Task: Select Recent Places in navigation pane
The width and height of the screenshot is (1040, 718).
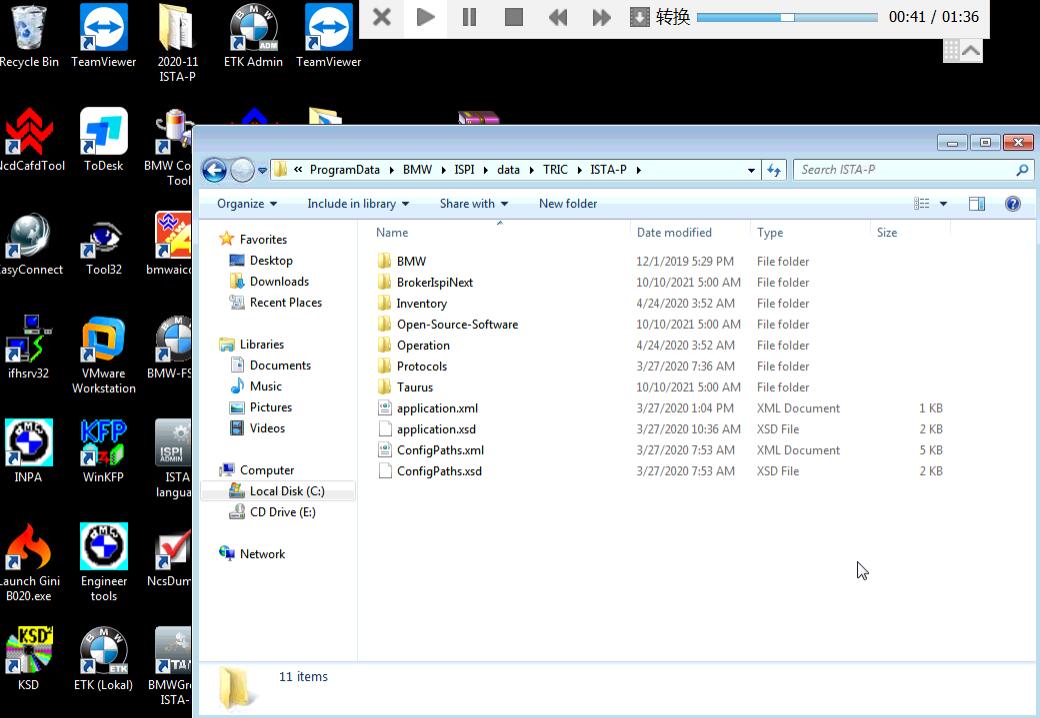Action: click(x=276, y=303)
